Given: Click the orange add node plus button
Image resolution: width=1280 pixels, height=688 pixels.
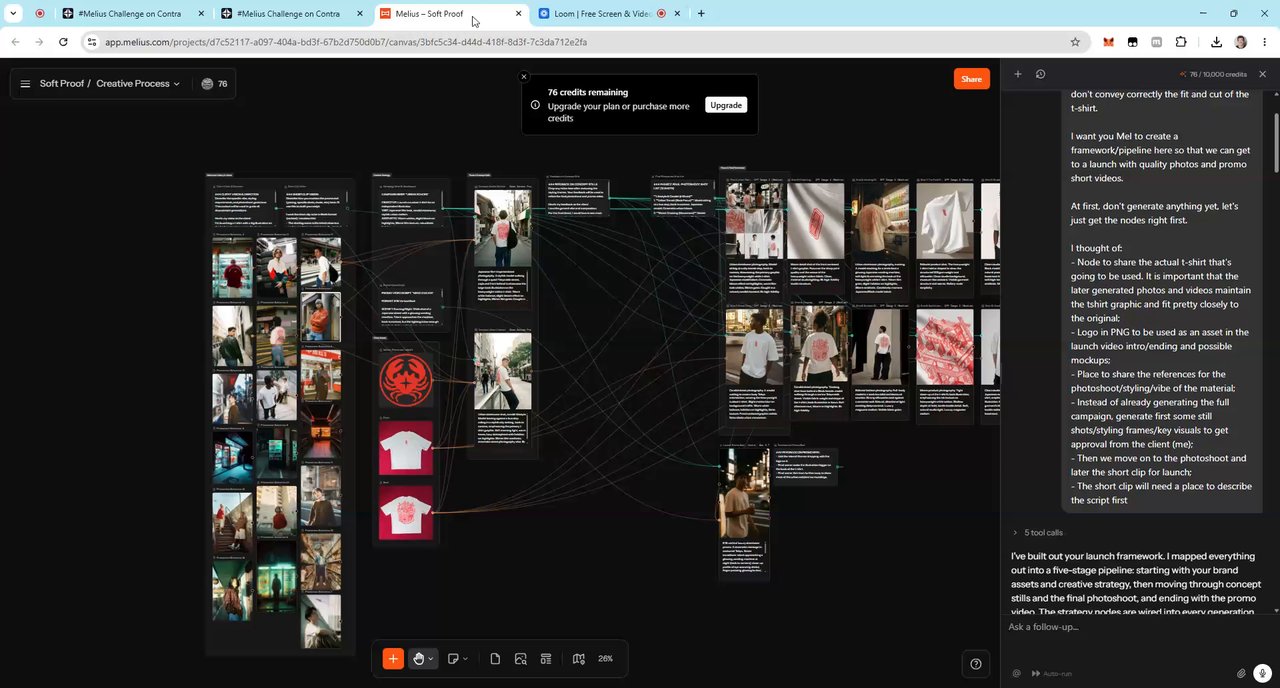Looking at the screenshot, I should click(393, 659).
